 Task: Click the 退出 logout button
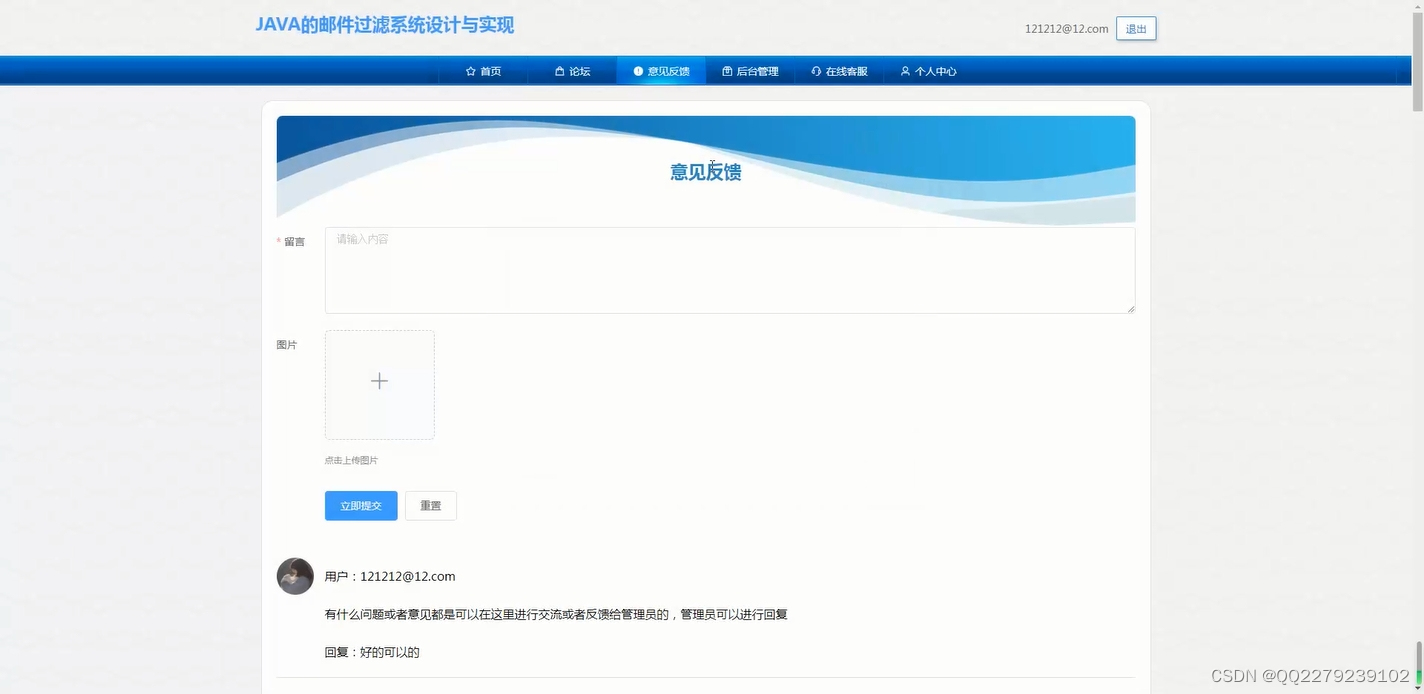[x=1135, y=28]
